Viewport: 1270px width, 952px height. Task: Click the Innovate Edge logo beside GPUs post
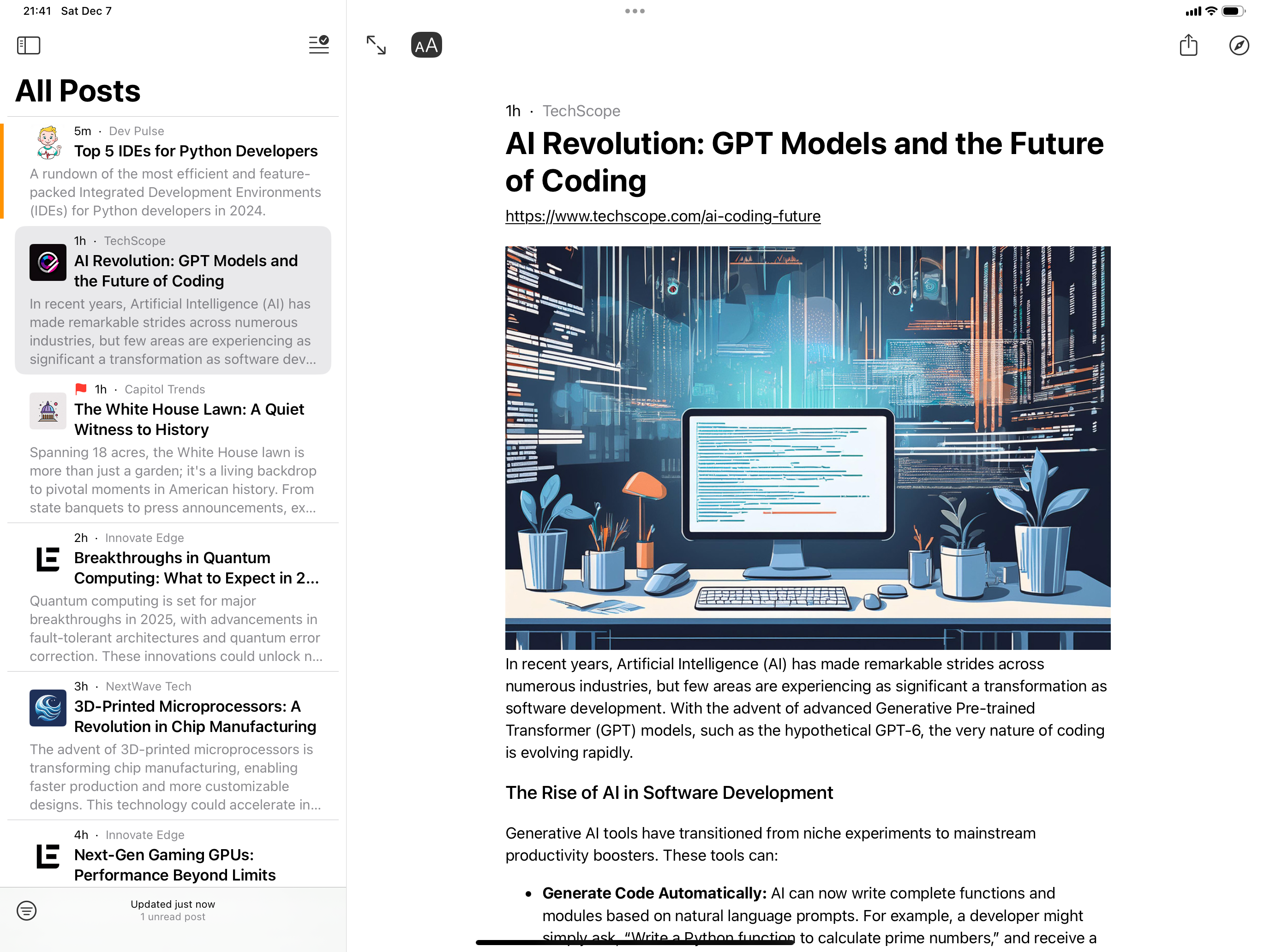pos(48,856)
